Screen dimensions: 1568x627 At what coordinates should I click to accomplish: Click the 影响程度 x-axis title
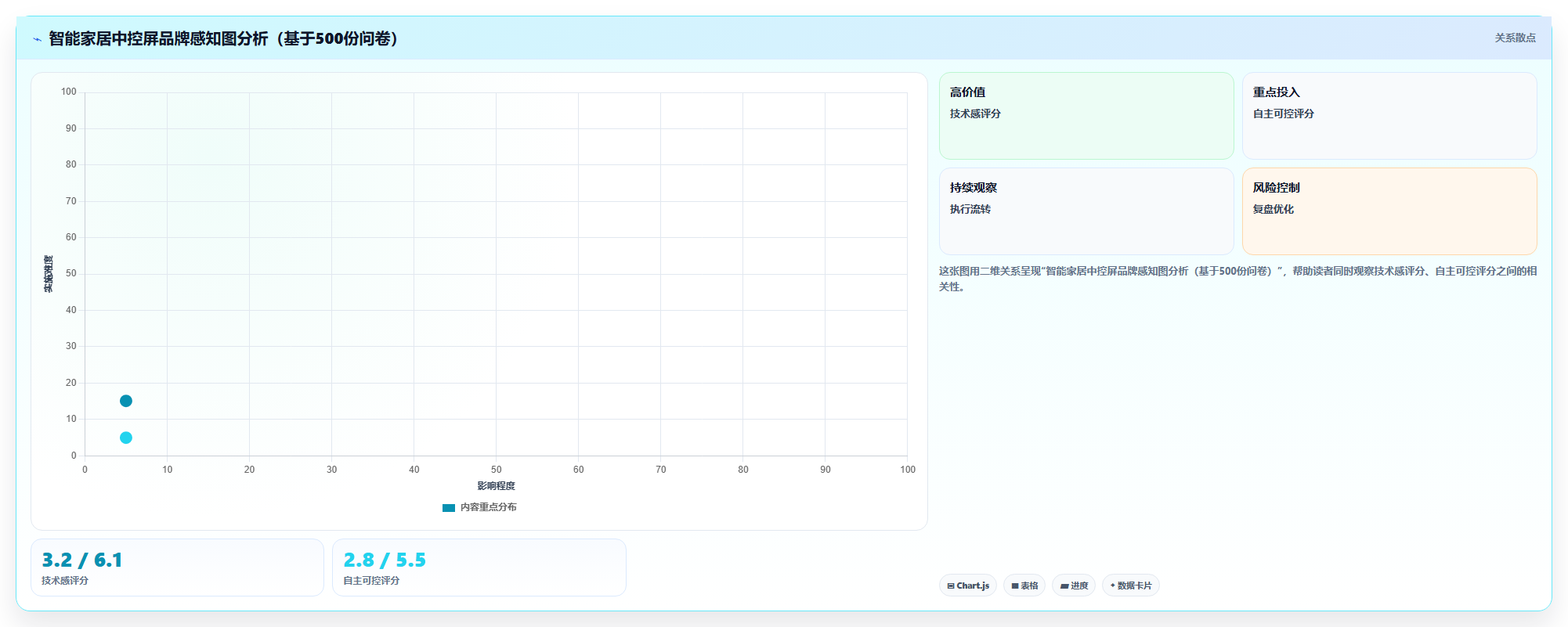pyautogui.click(x=496, y=486)
